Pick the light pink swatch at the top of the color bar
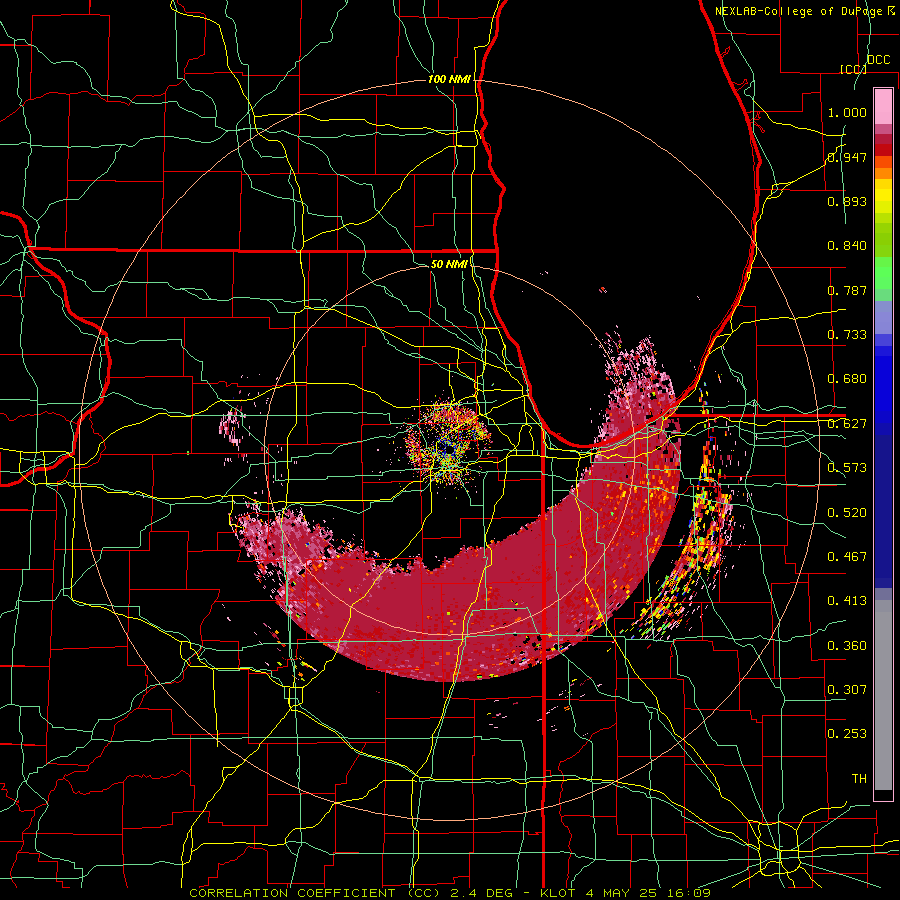 pos(883,107)
